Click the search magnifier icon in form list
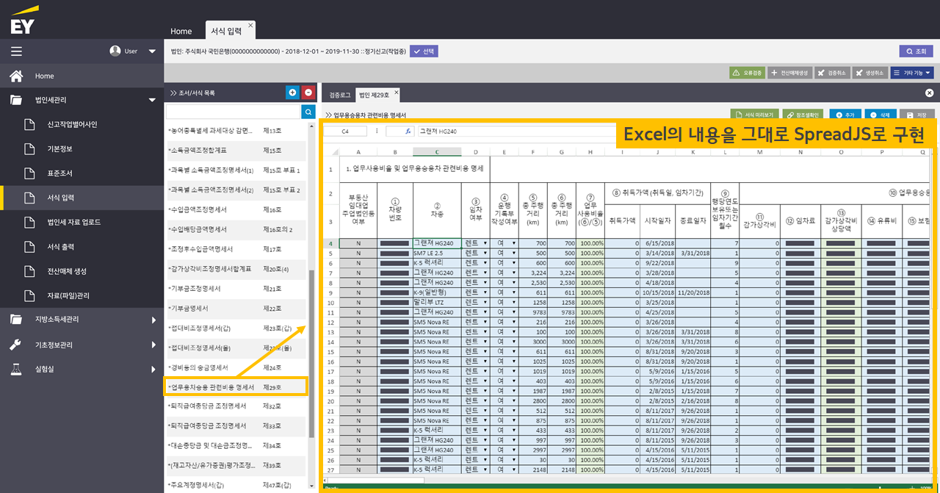This screenshot has height=493, width=940. [308, 112]
